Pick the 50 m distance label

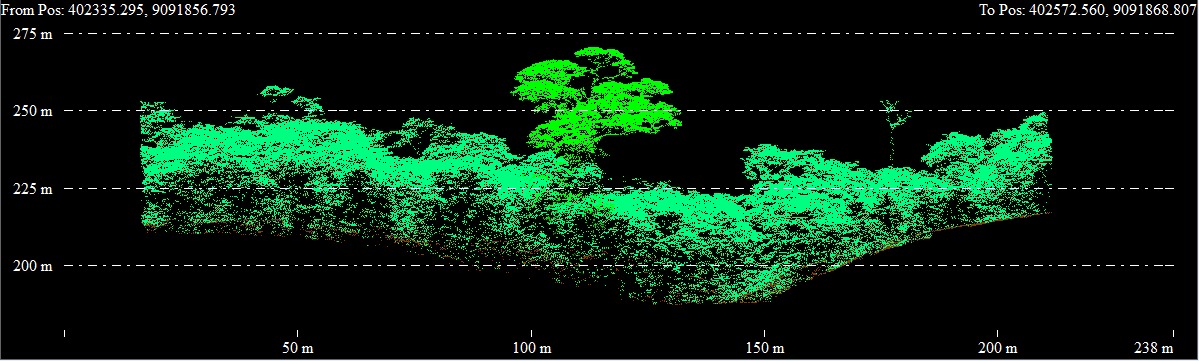click(297, 348)
